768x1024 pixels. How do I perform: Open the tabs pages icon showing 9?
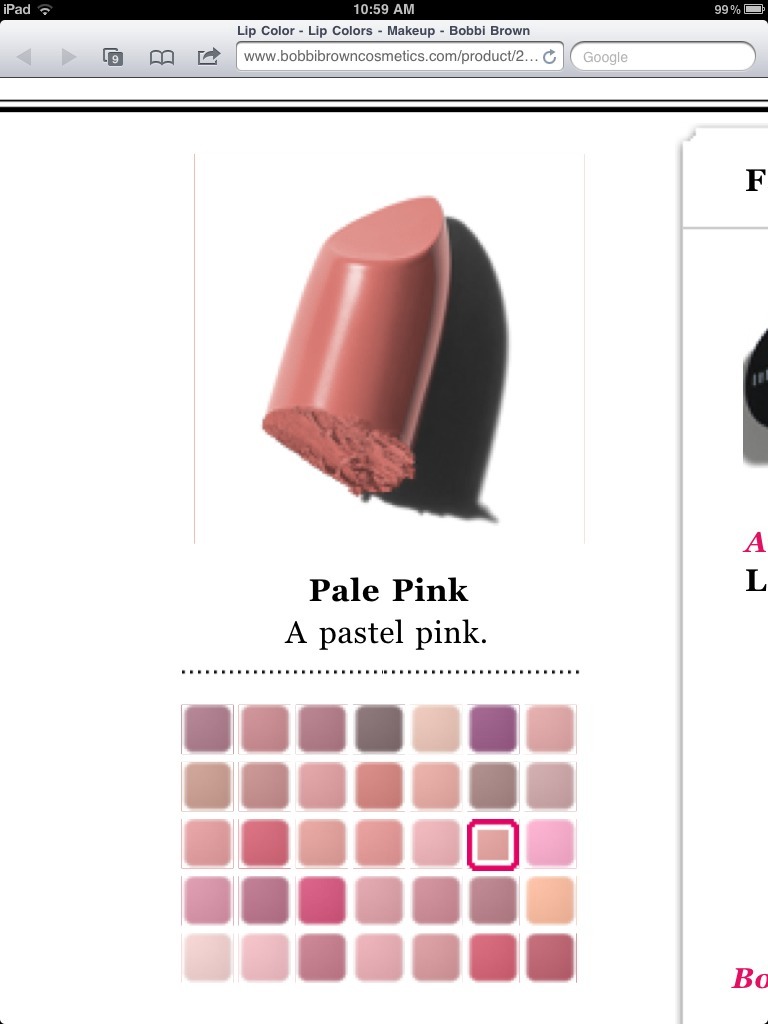click(x=113, y=57)
